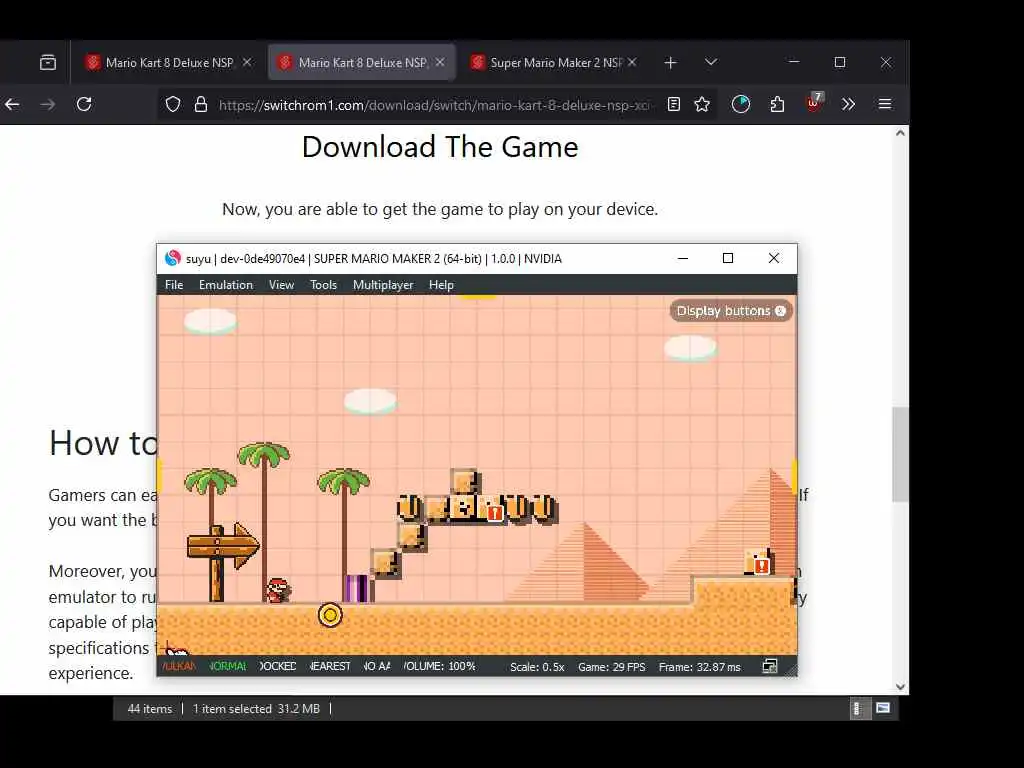
Task: Toggle the NEAREST scaling filter status button
Action: click(330, 666)
